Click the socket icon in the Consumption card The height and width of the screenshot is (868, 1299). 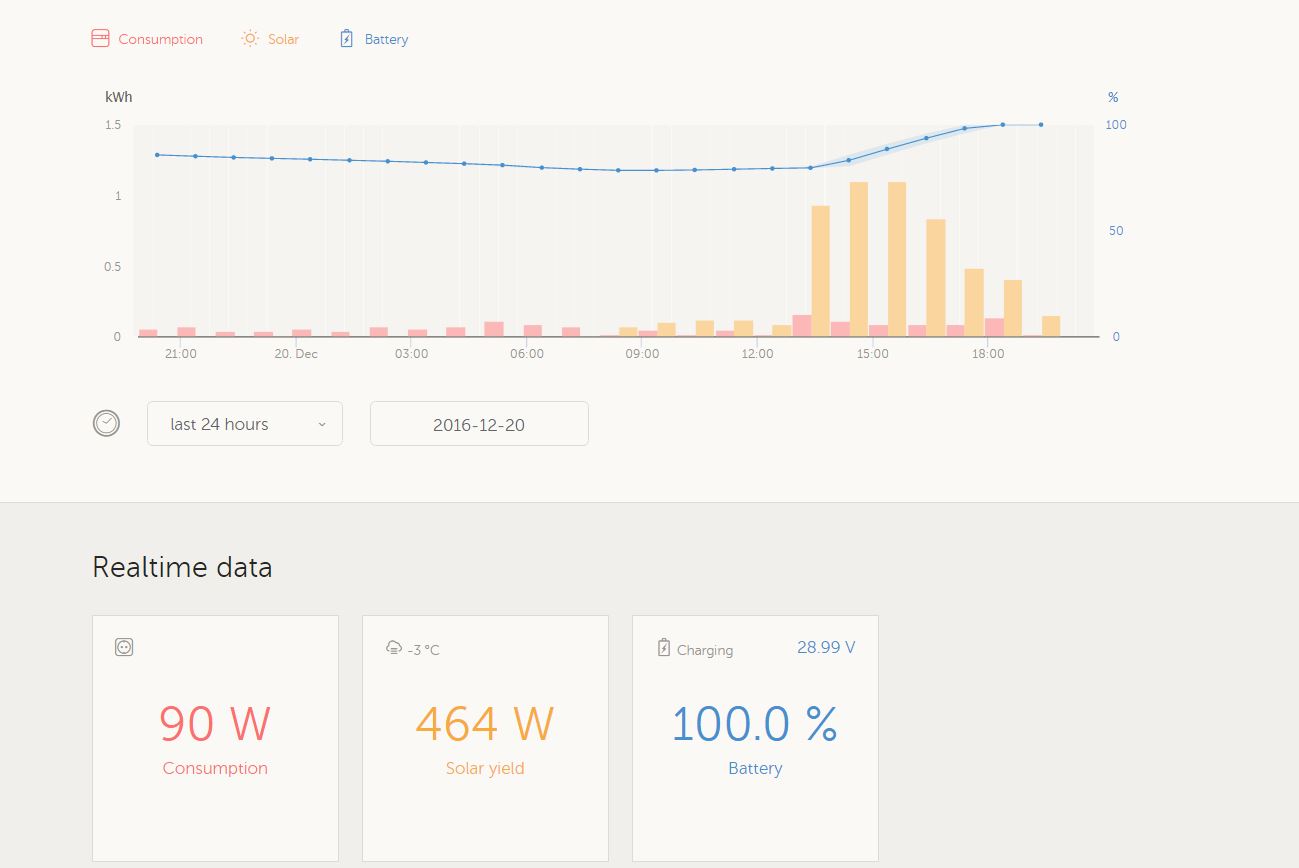(x=124, y=647)
